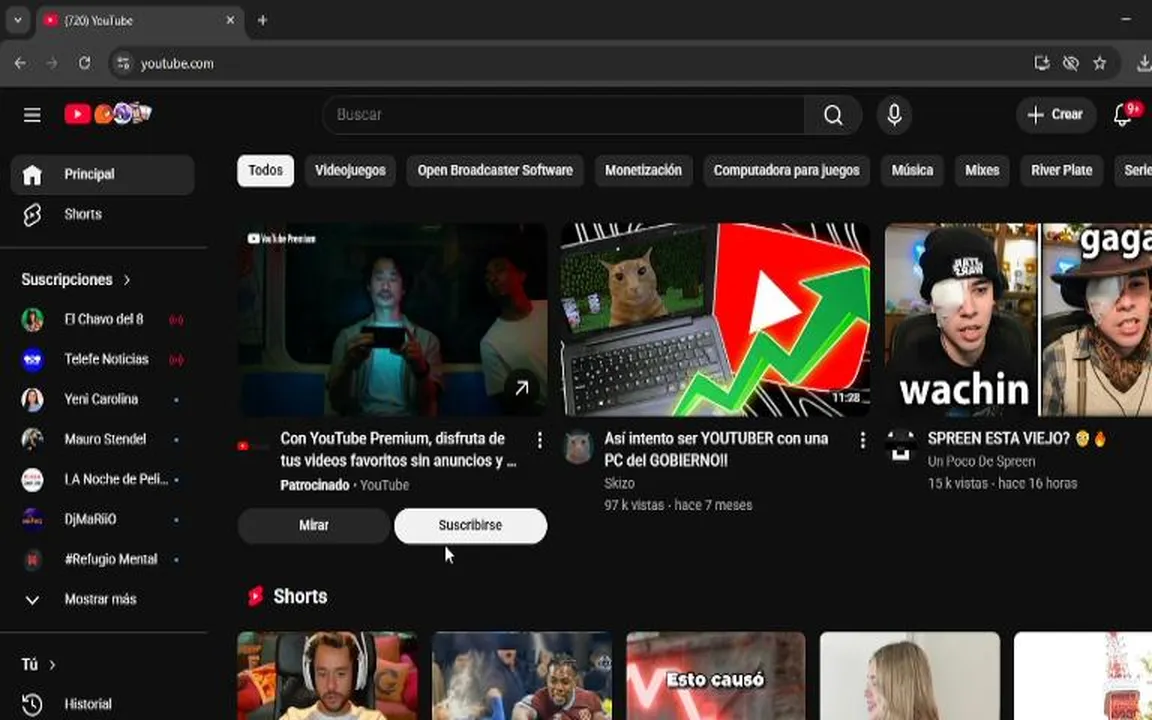Open Telefe Noticias channel
The width and height of the screenshot is (1152, 720).
pyautogui.click(x=103, y=359)
